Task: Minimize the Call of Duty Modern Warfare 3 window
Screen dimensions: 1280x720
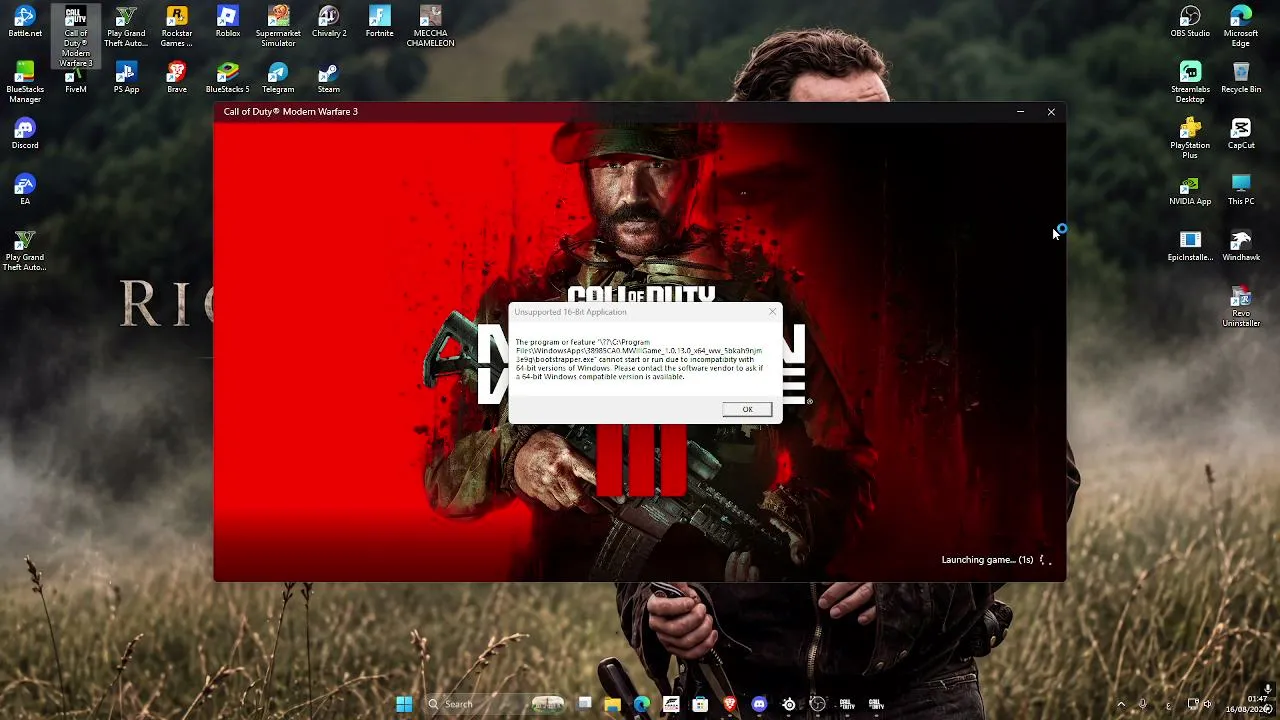Action: (1020, 112)
